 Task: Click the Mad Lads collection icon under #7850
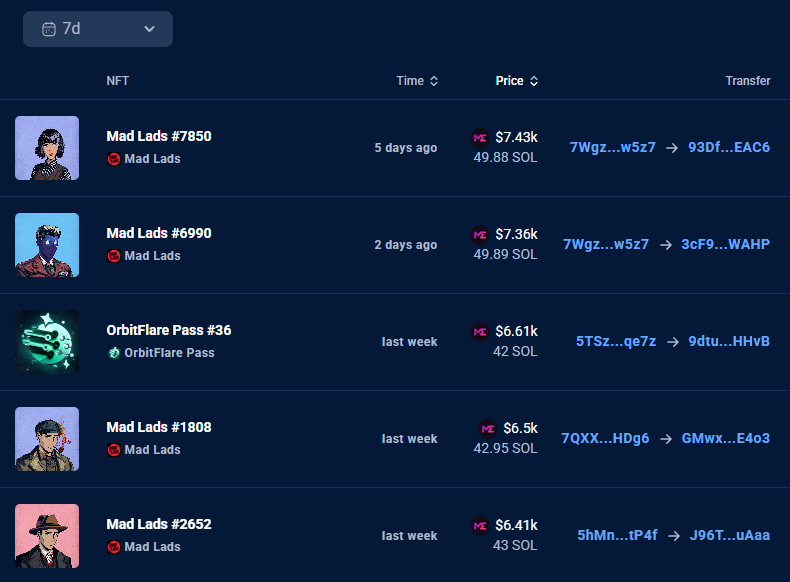click(114, 159)
